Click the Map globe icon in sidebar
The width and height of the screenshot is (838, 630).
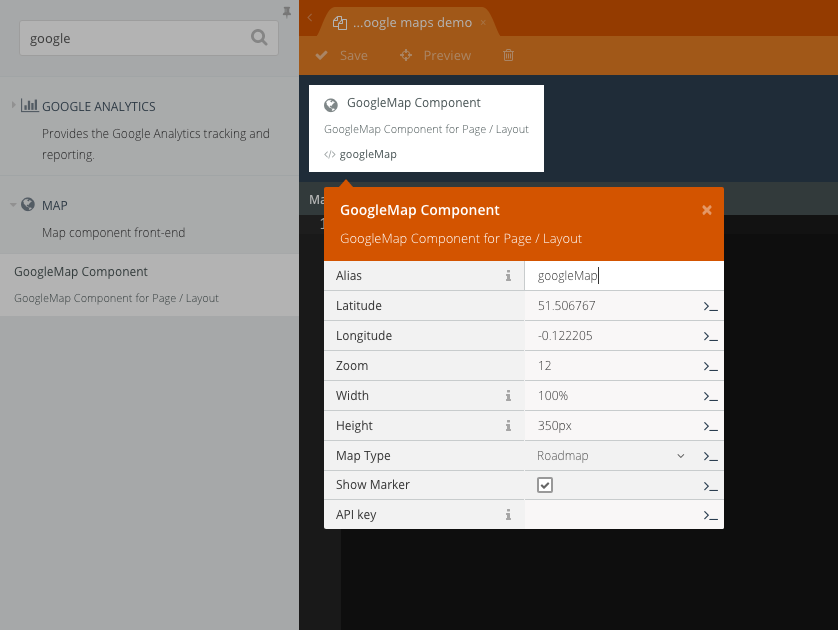point(28,204)
